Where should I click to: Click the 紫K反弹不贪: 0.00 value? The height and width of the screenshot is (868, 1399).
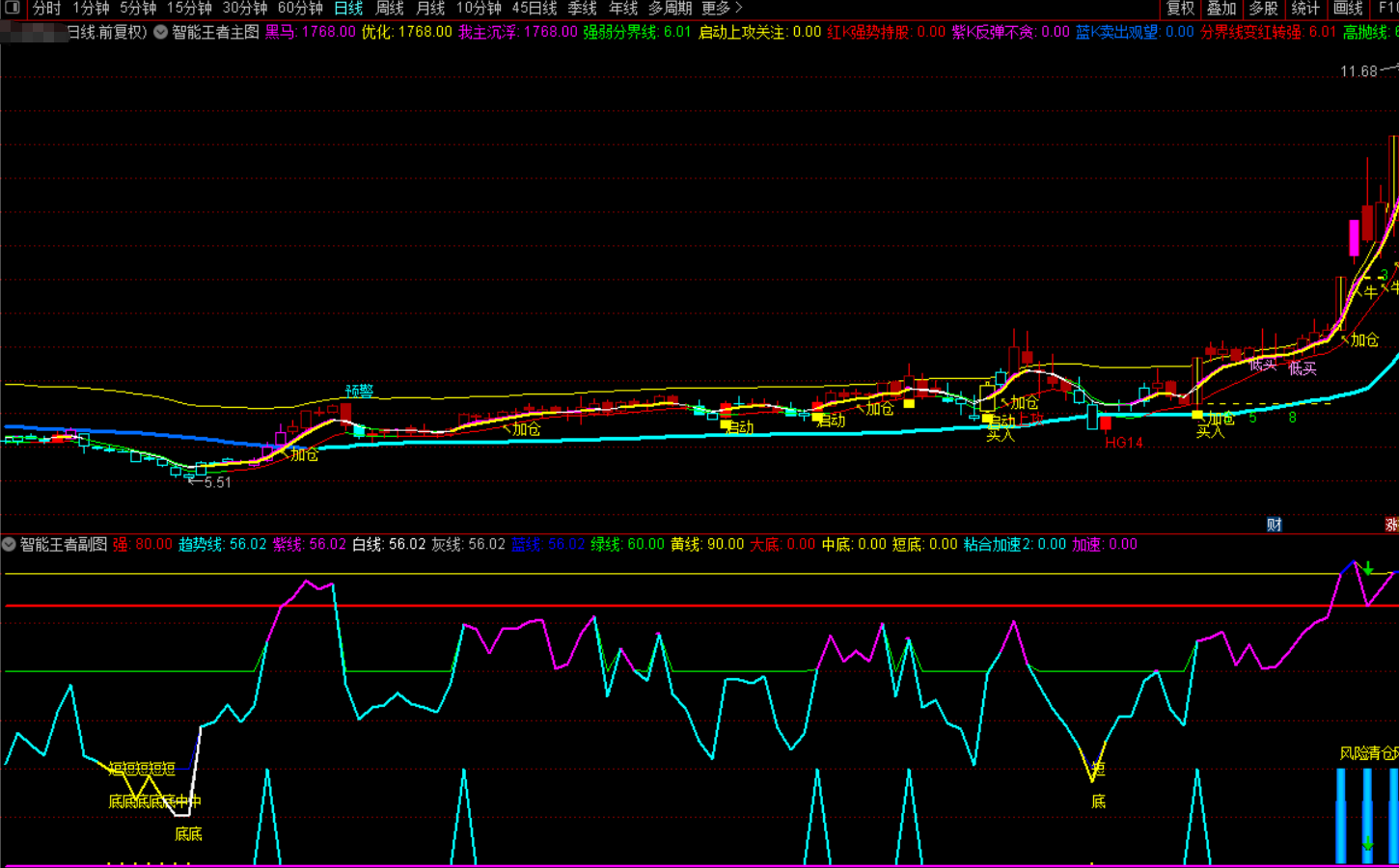[x=1010, y=32]
